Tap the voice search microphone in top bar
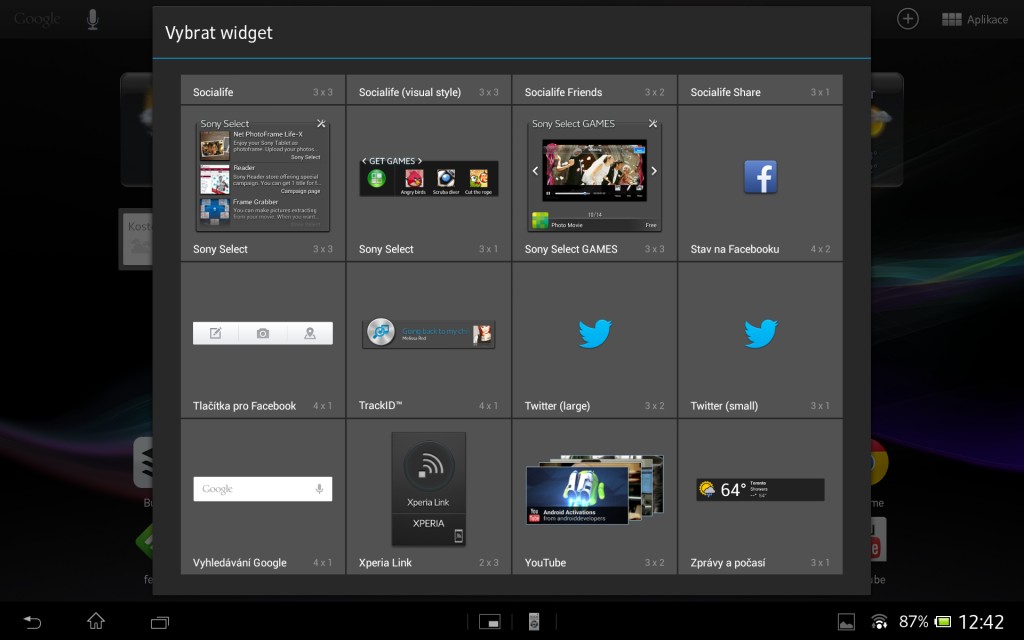The image size is (1024, 640). 93,20
